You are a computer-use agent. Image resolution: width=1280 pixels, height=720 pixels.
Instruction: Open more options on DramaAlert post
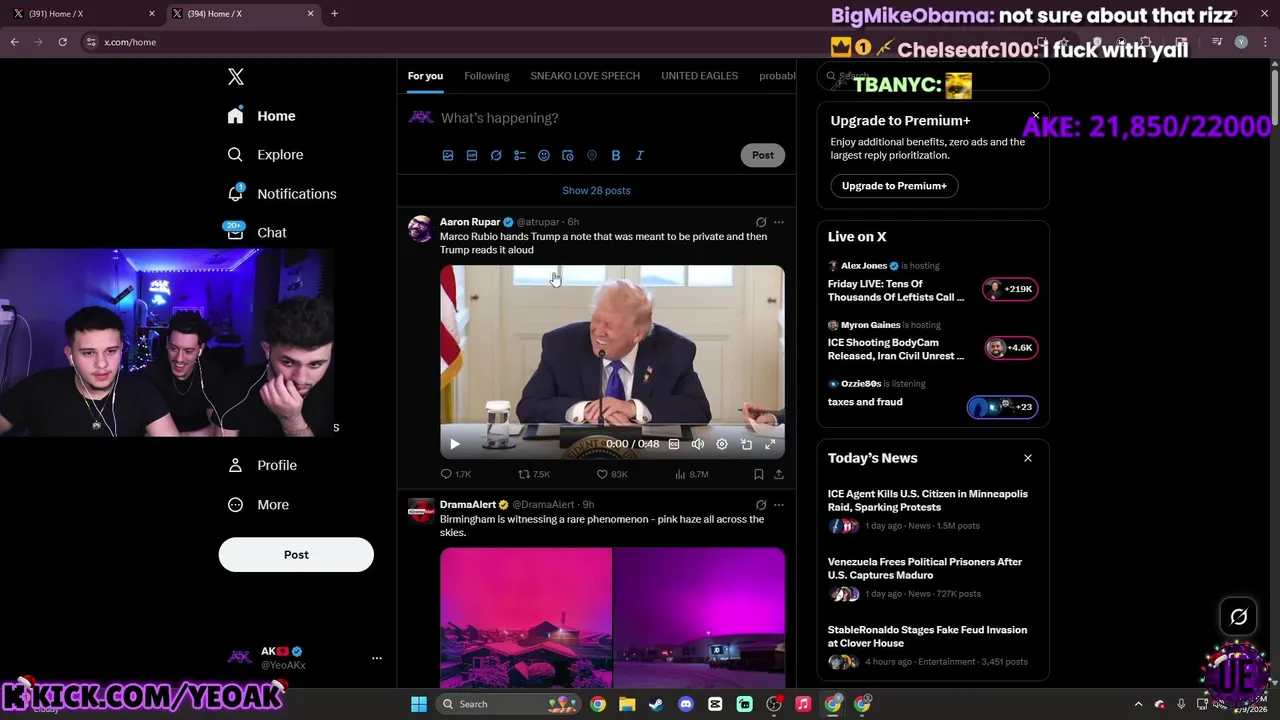(779, 505)
